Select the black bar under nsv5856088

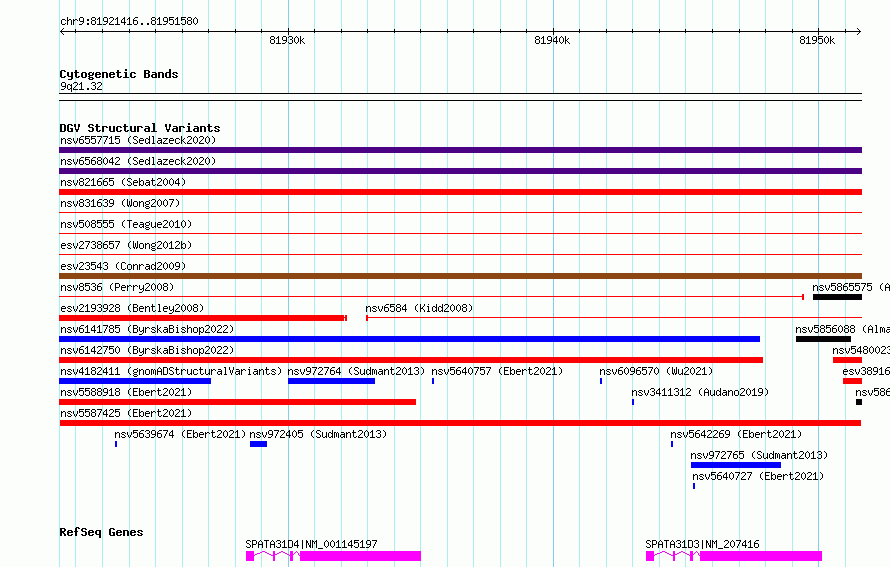click(x=823, y=339)
